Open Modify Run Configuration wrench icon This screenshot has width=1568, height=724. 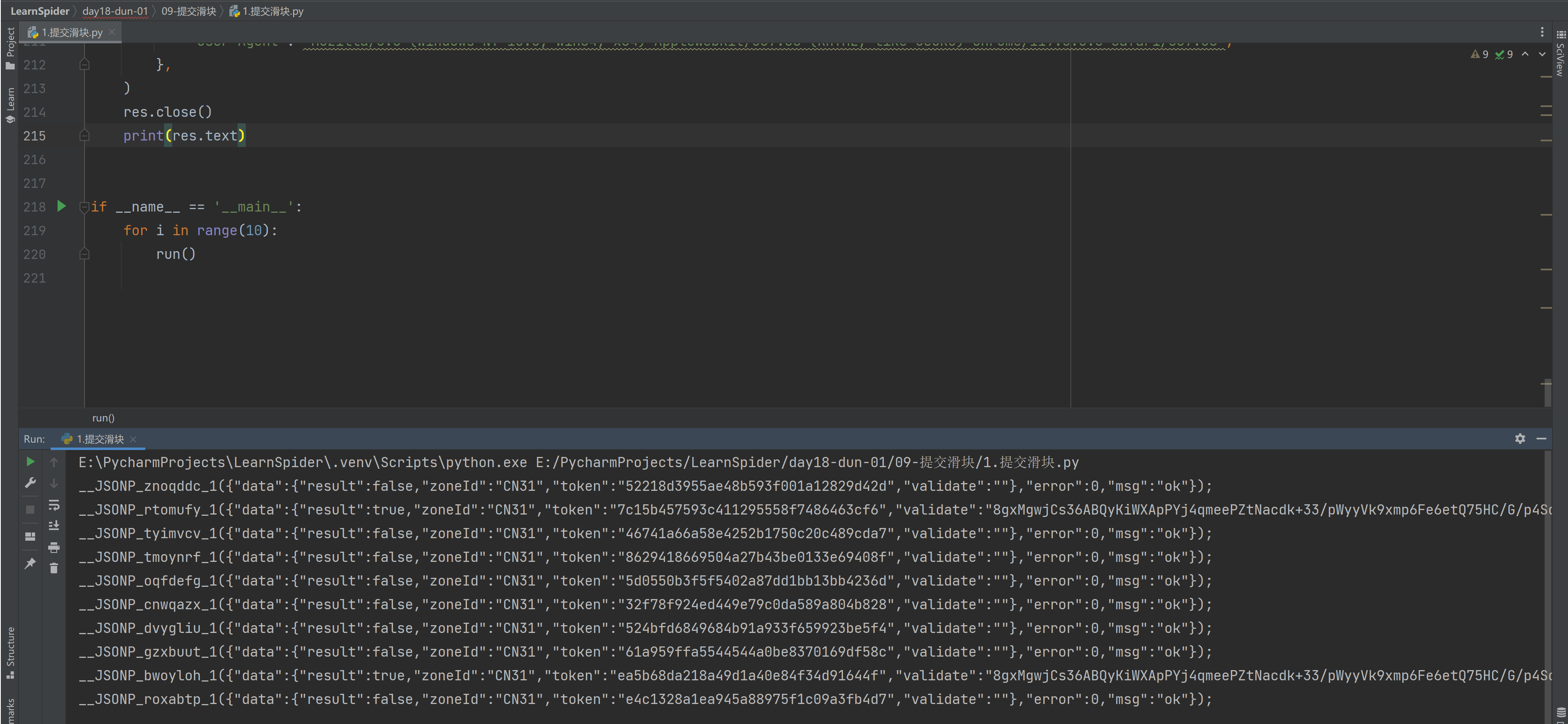click(30, 483)
